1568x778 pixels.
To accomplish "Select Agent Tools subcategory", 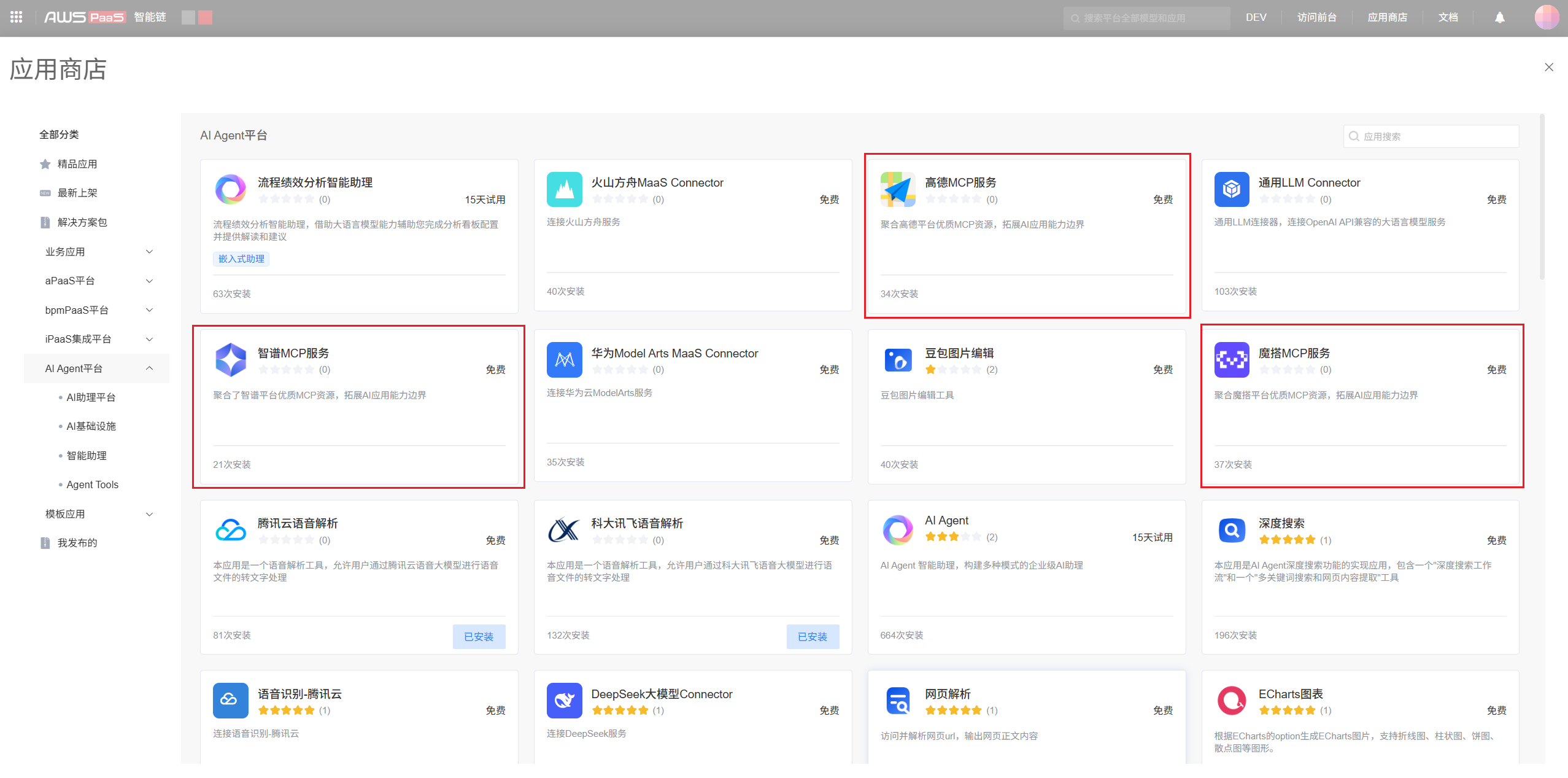I will point(92,484).
